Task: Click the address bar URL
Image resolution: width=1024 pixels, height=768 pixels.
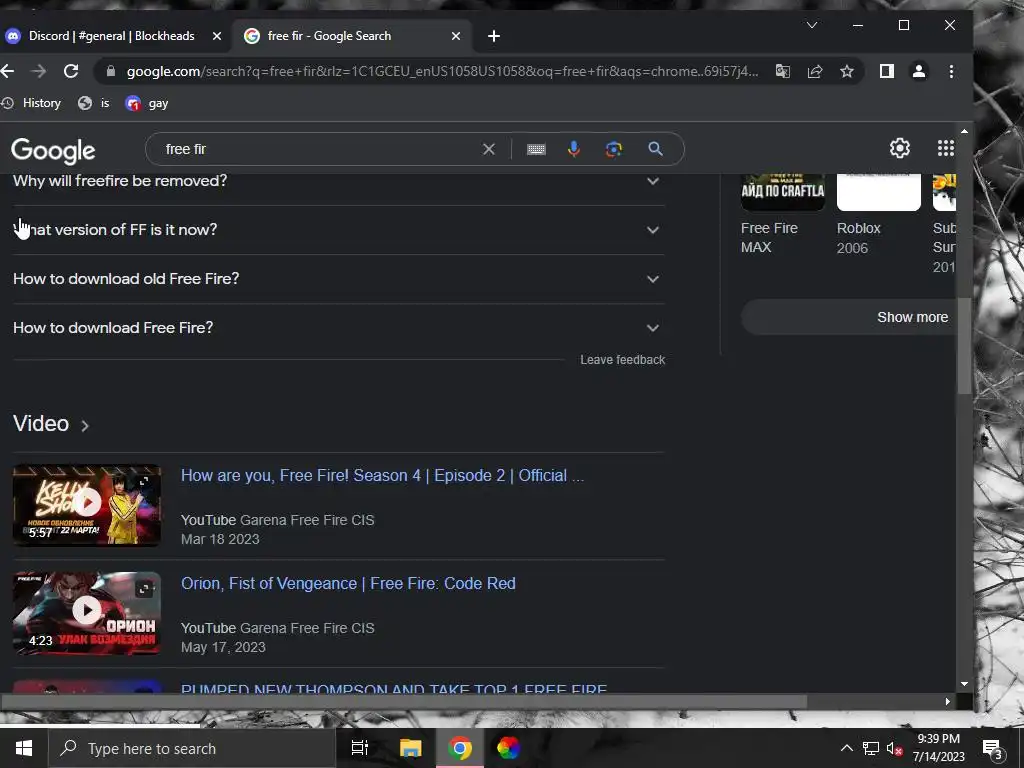Action: point(442,71)
